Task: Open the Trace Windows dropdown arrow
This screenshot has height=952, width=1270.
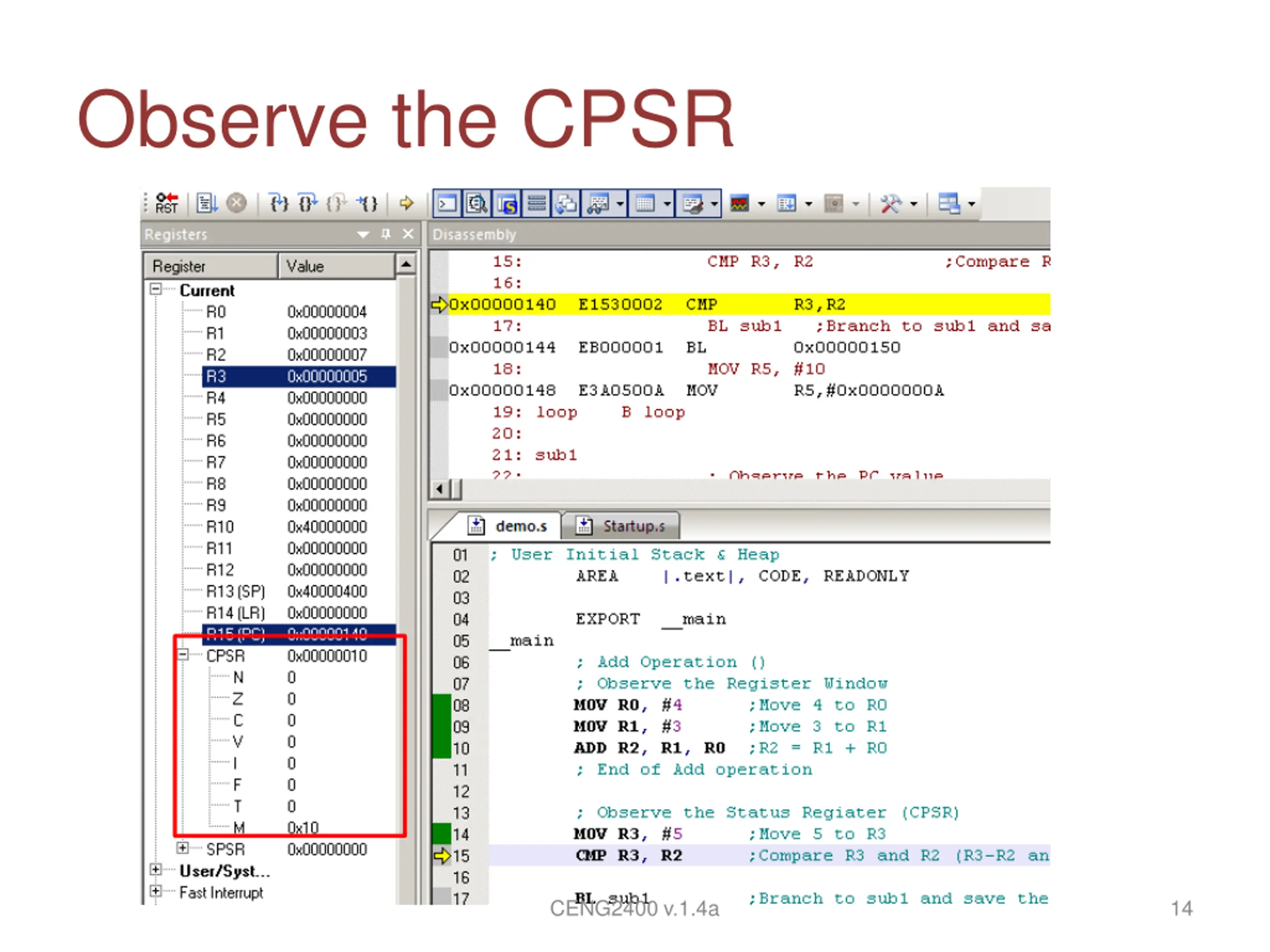Action: tap(809, 204)
